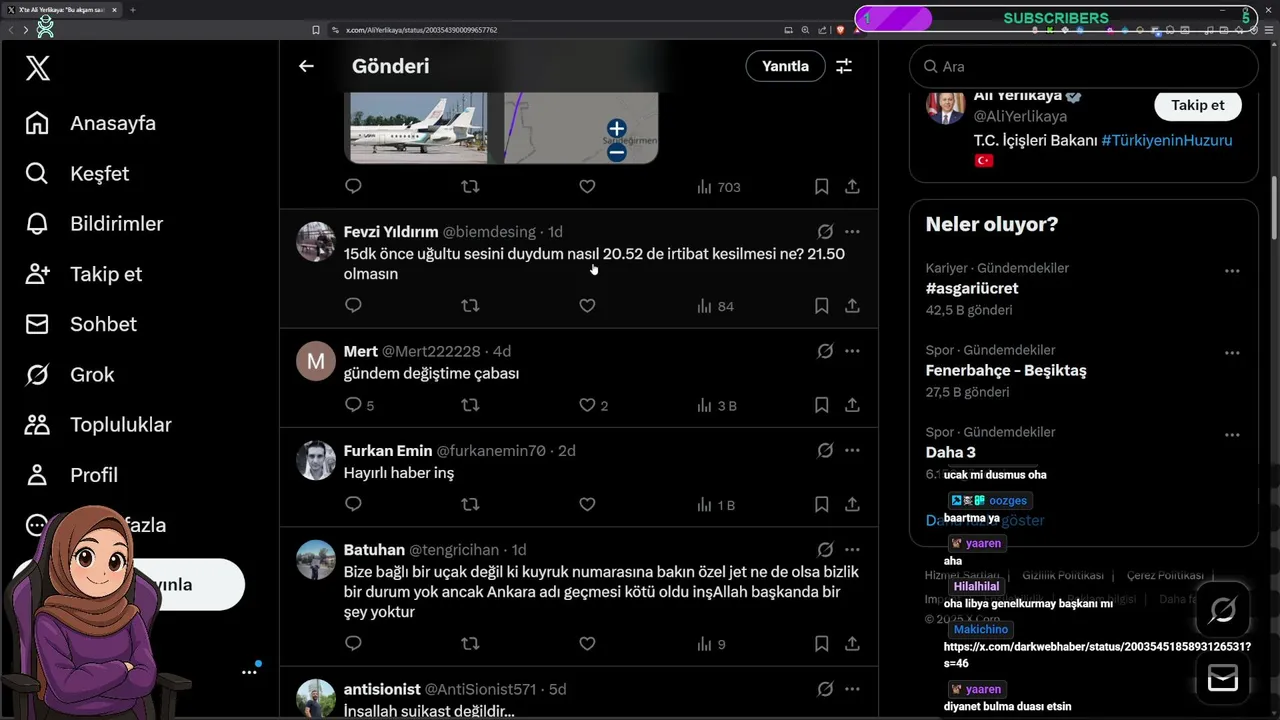Open Sohbet in the sidebar
Screen dimensions: 1280x720
81,324
